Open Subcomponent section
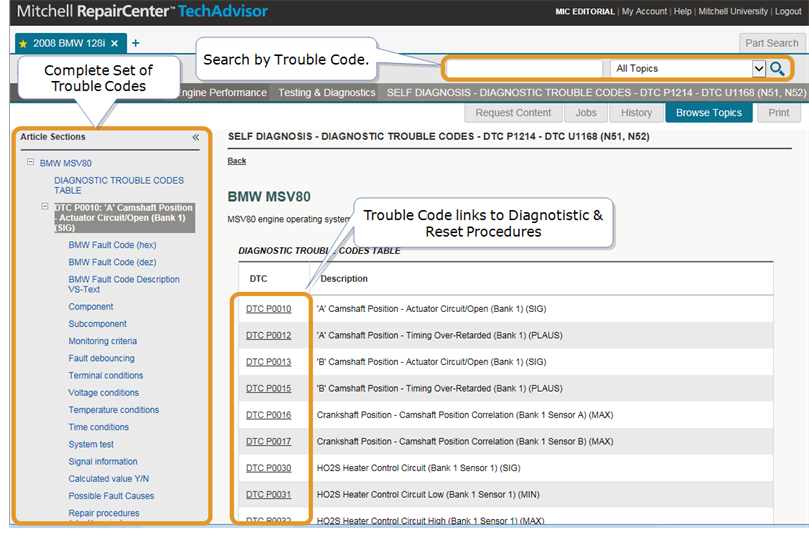The height and width of the screenshot is (537, 809). [98, 324]
